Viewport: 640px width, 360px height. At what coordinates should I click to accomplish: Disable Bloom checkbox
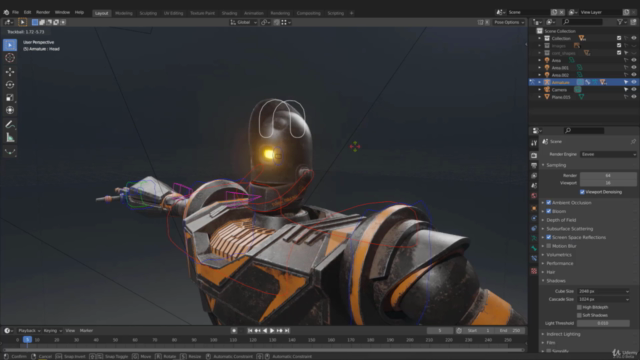(549, 211)
